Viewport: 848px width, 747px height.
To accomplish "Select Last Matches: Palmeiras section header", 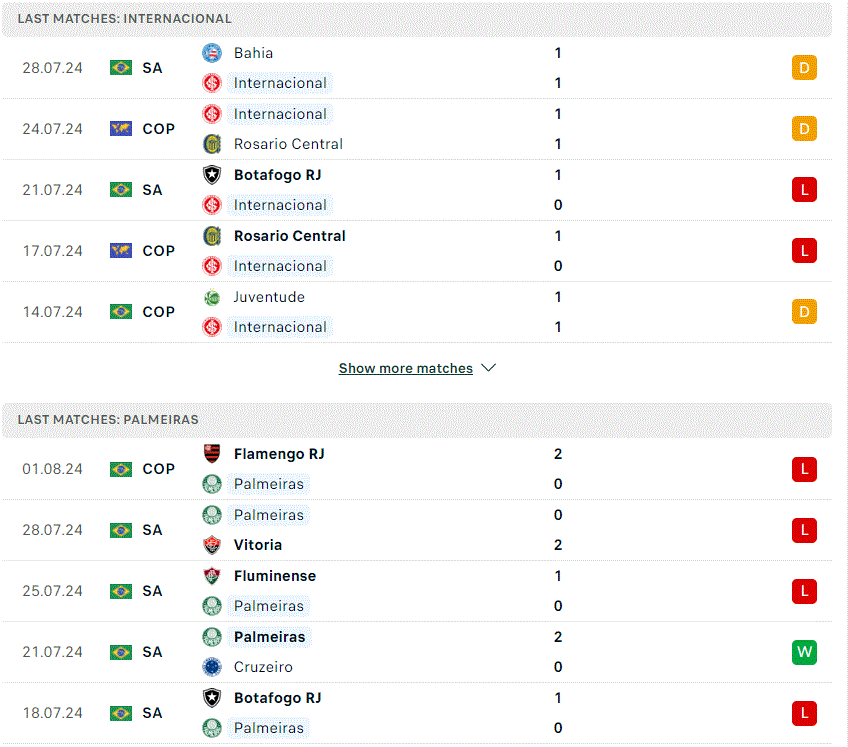I will (x=416, y=420).
